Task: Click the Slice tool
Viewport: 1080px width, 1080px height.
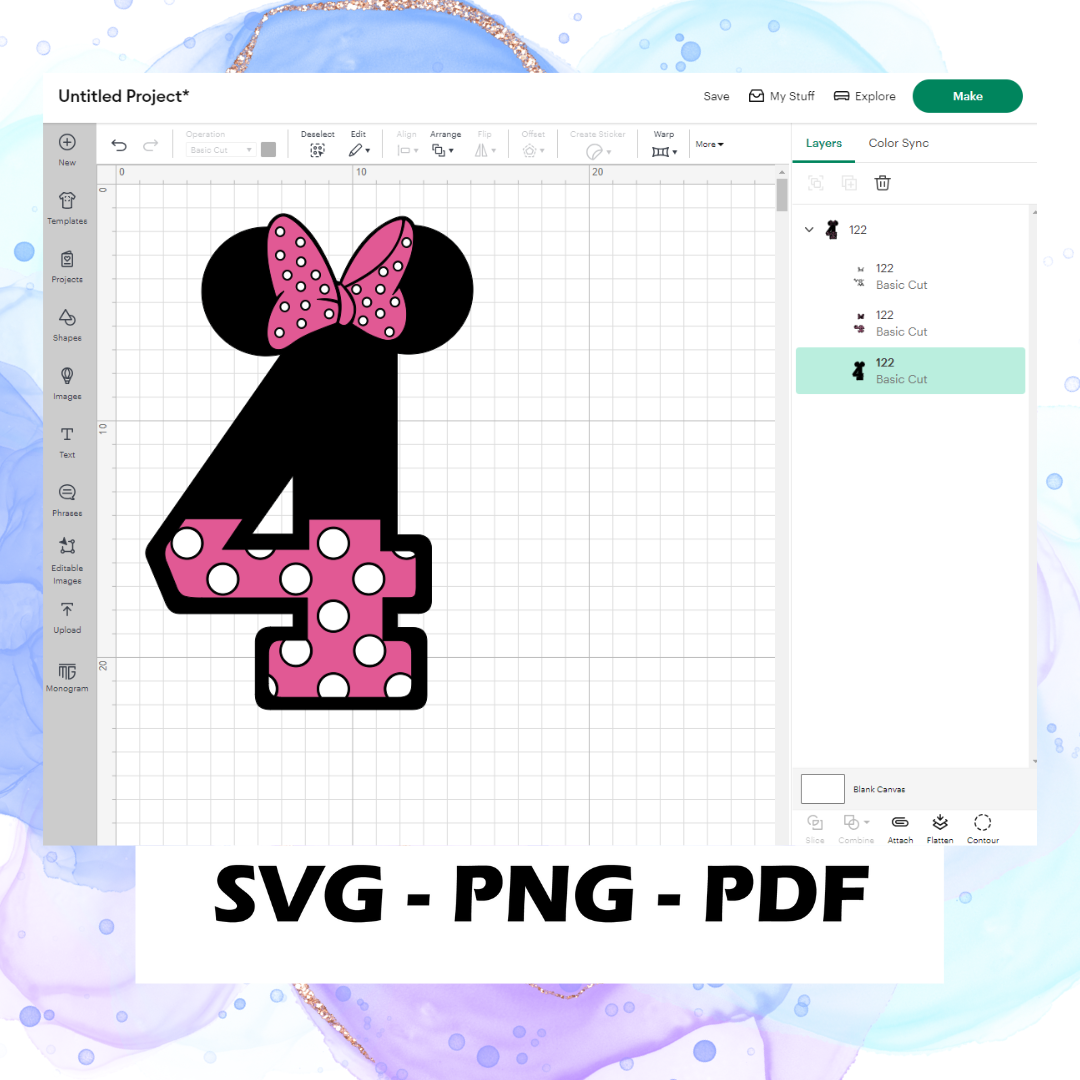Action: pyautogui.click(x=815, y=829)
